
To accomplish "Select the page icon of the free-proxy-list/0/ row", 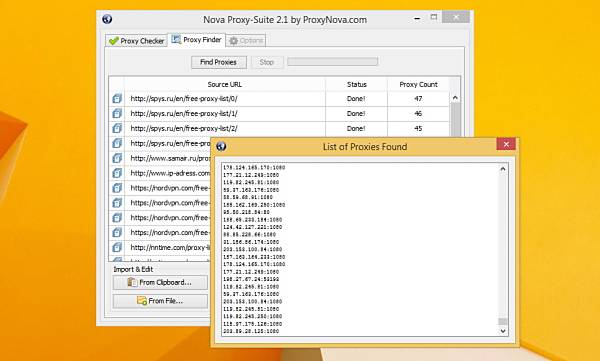I will (x=117, y=98).
